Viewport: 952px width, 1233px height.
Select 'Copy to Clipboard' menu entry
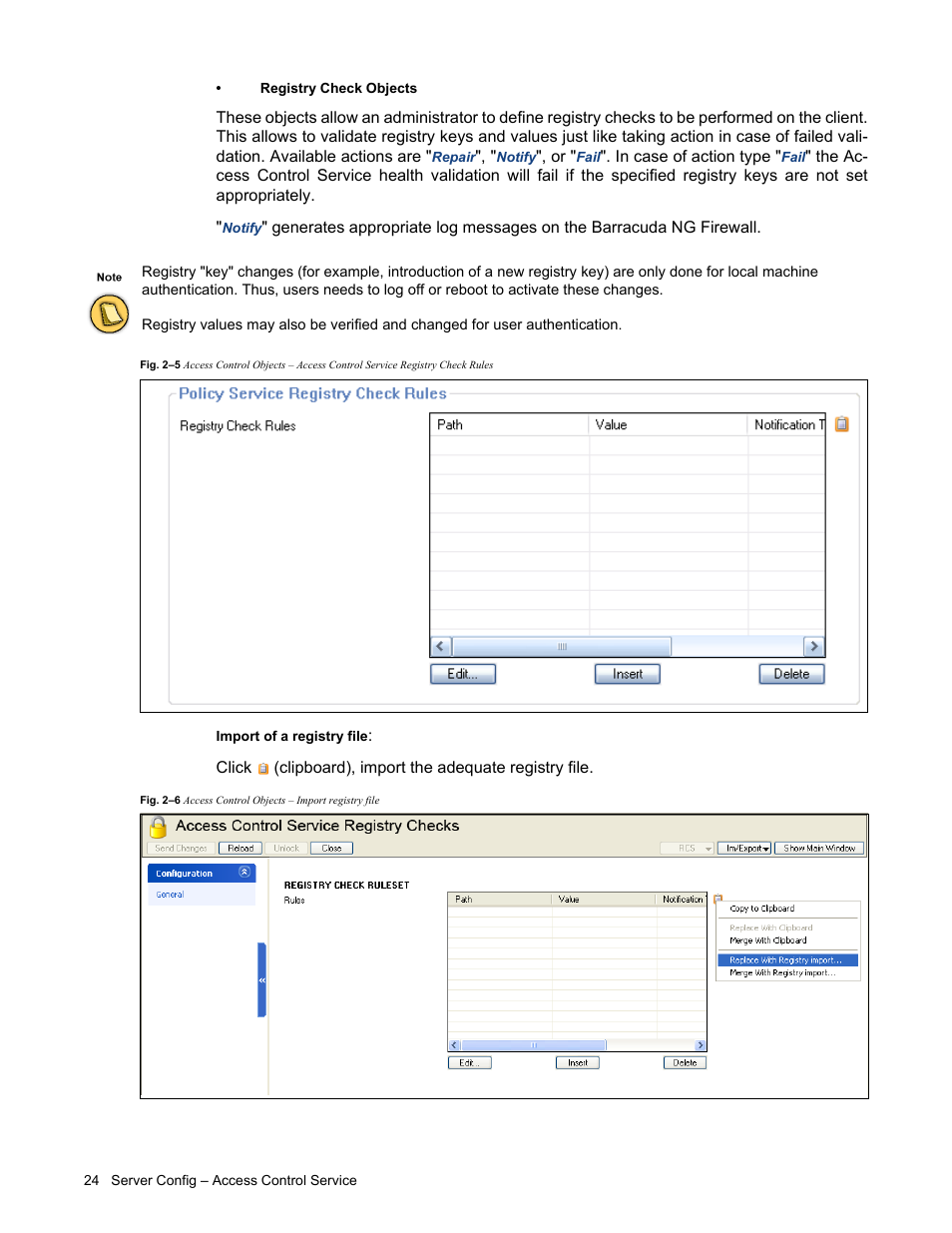(762, 909)
